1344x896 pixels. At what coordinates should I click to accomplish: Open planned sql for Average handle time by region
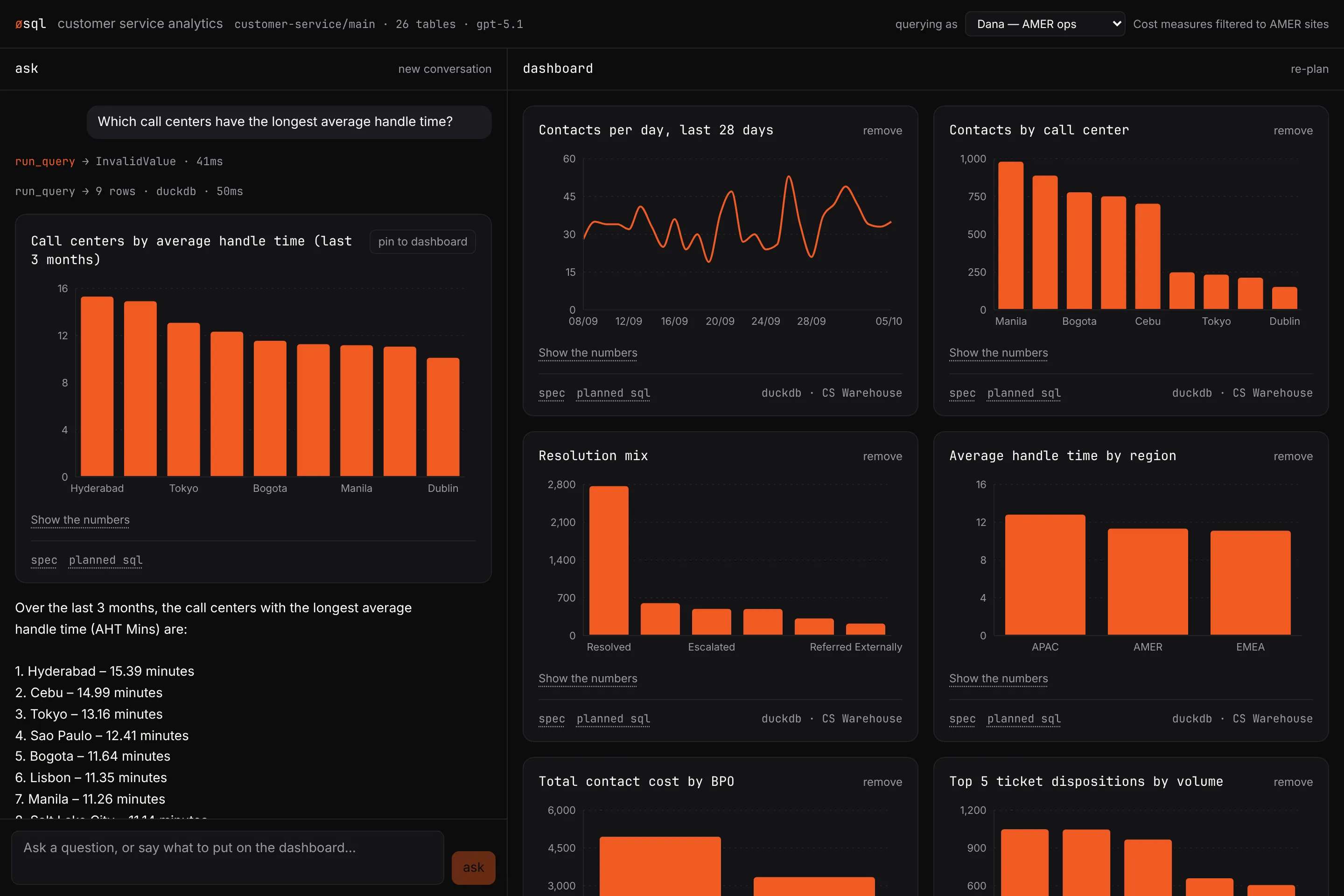(1024, 719)
